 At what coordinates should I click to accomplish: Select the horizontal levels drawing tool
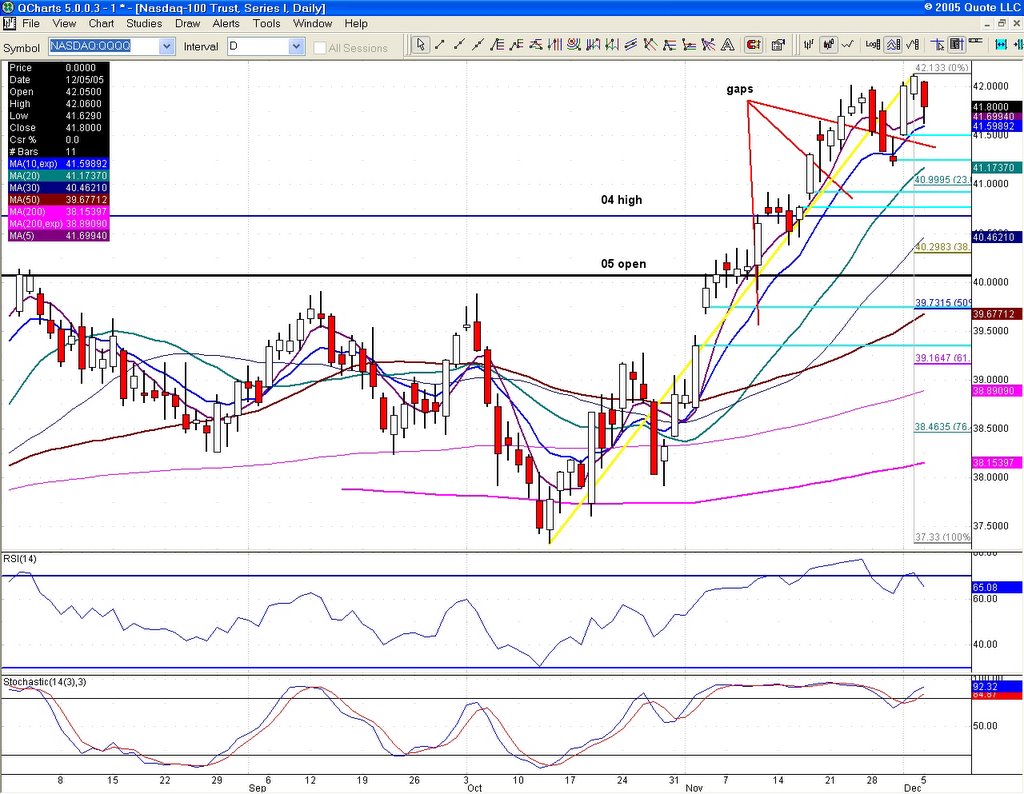688,44
